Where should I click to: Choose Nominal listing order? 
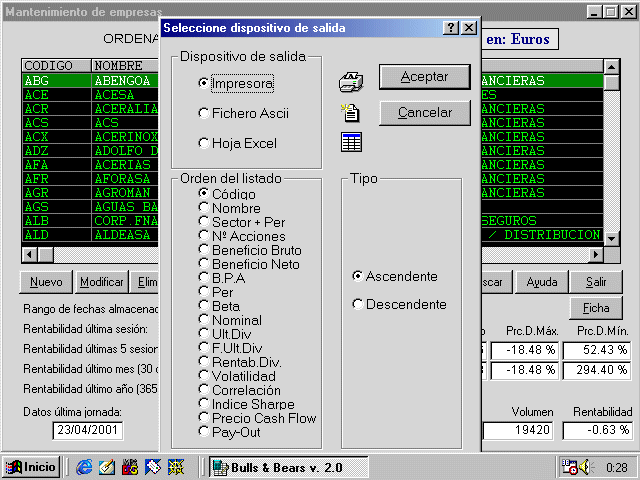[x=230, y=320]
